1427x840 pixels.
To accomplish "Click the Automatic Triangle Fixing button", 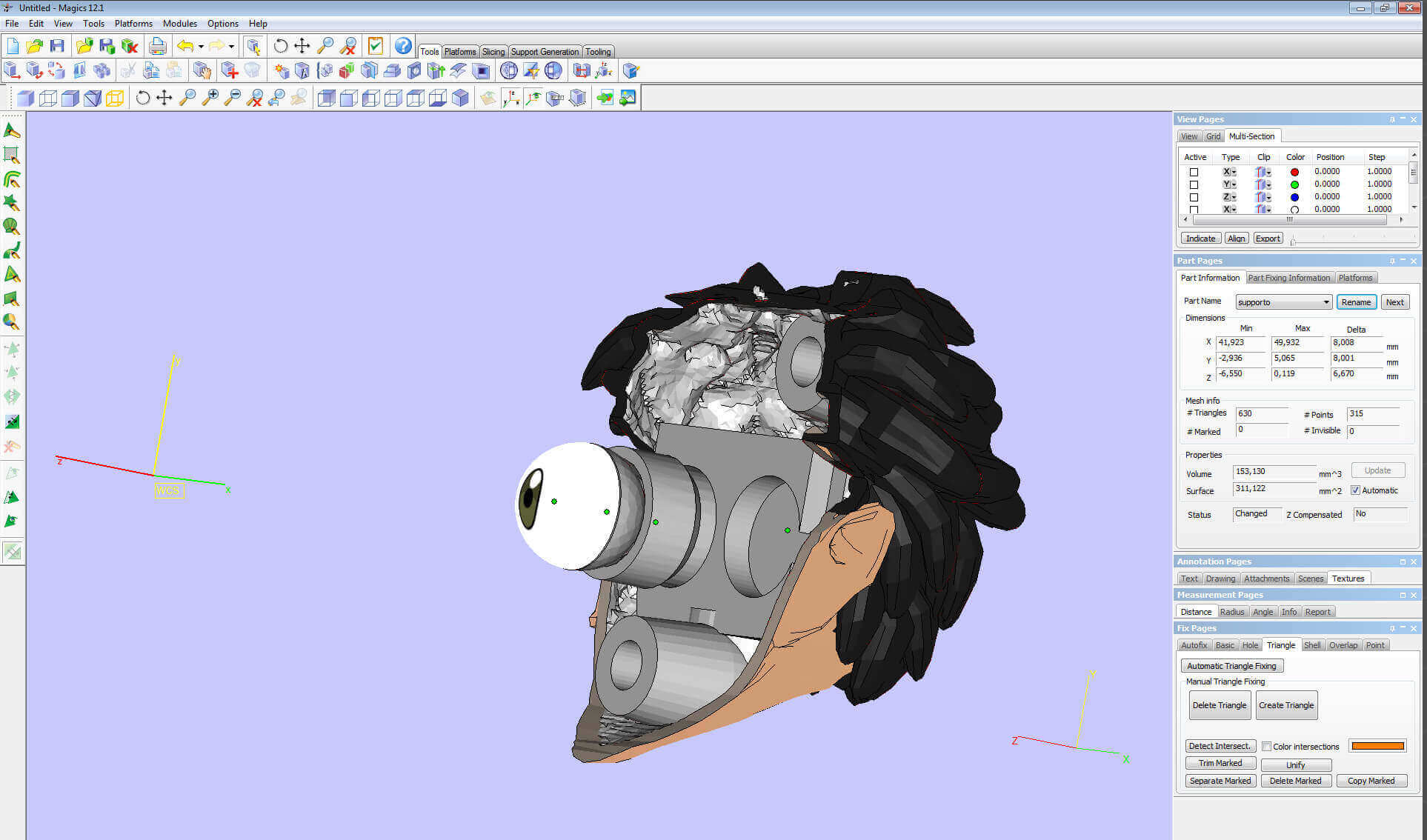I will point(1232,665).
